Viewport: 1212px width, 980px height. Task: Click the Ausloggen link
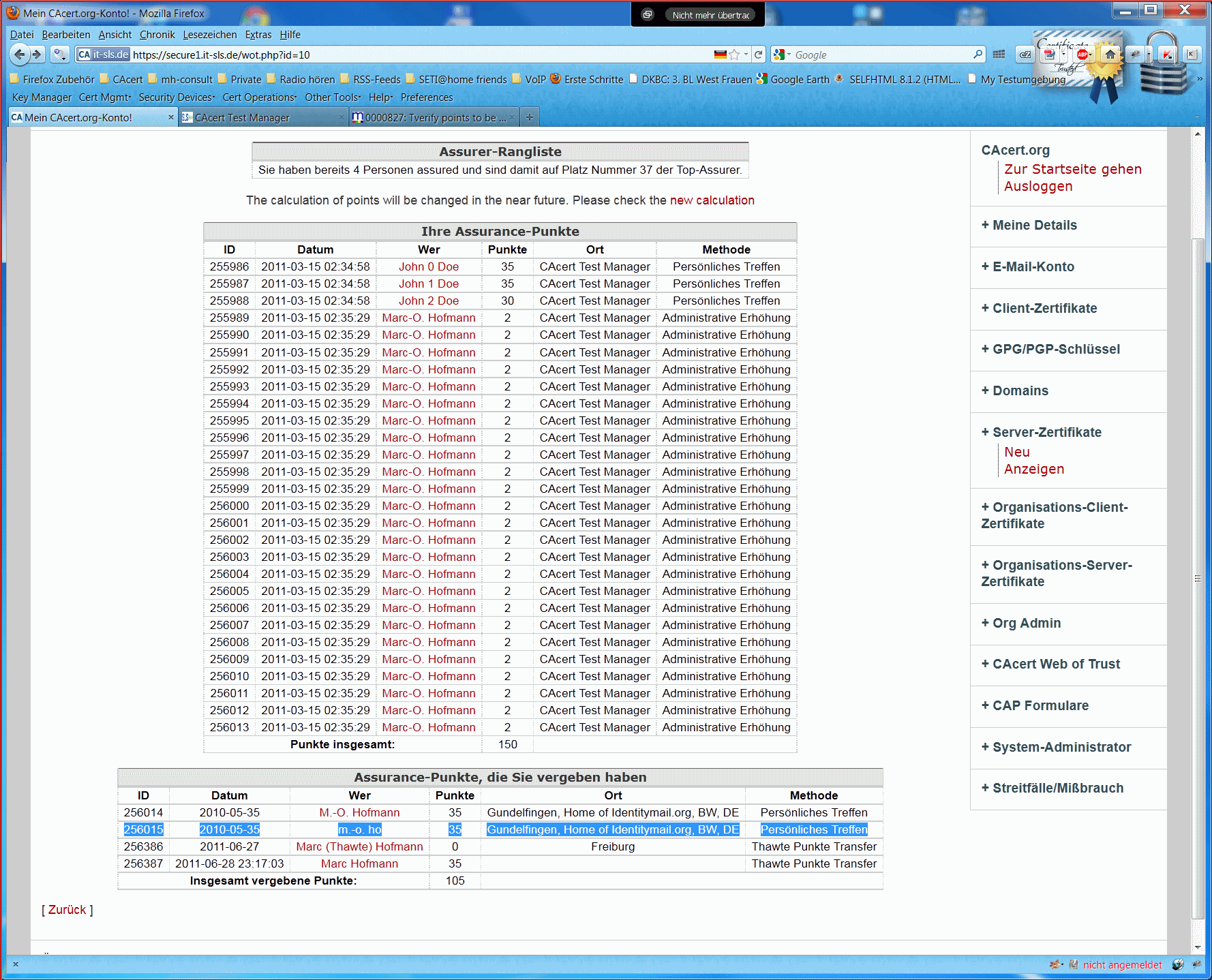click(x=1038, y=186)
